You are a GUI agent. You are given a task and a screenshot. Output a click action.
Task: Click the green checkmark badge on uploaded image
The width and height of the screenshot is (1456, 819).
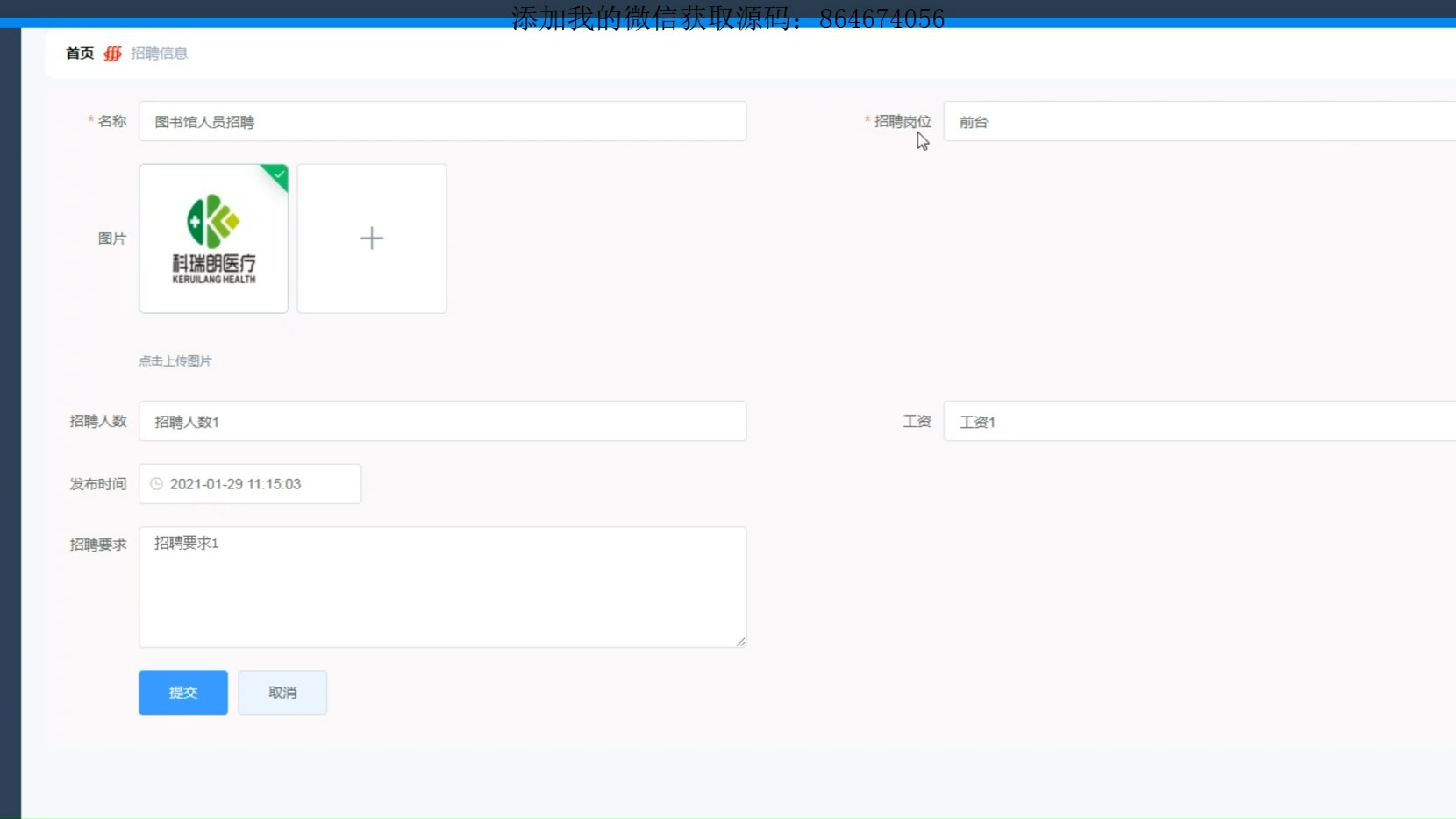pos(278,174)
